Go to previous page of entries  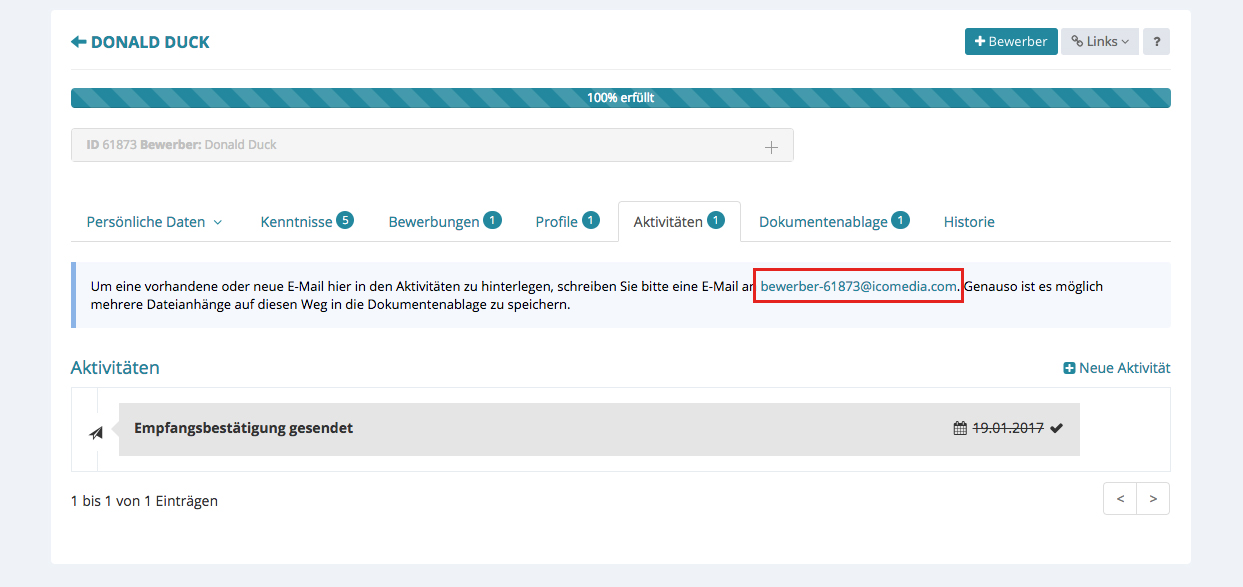pyautogui.click(x=1120, y=499)
